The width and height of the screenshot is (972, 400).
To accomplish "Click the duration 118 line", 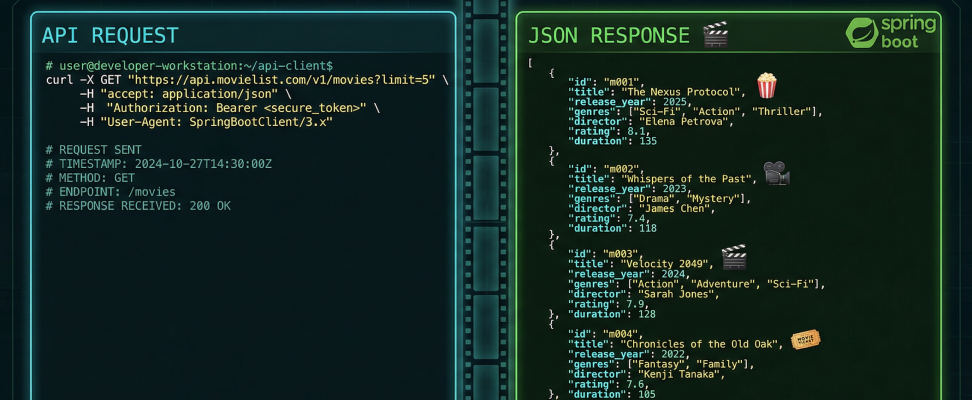I will point(612,228).
